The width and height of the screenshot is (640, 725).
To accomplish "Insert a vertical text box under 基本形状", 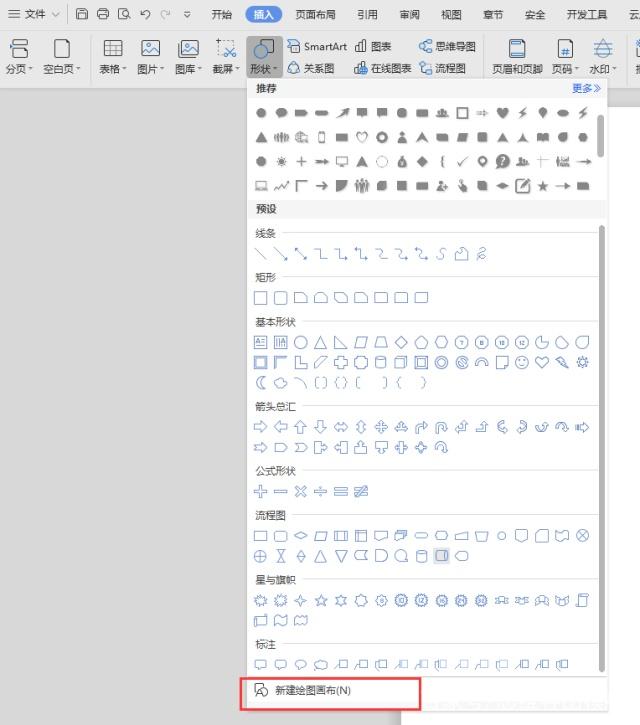I will pyautogui.click(x=281, y=342).
